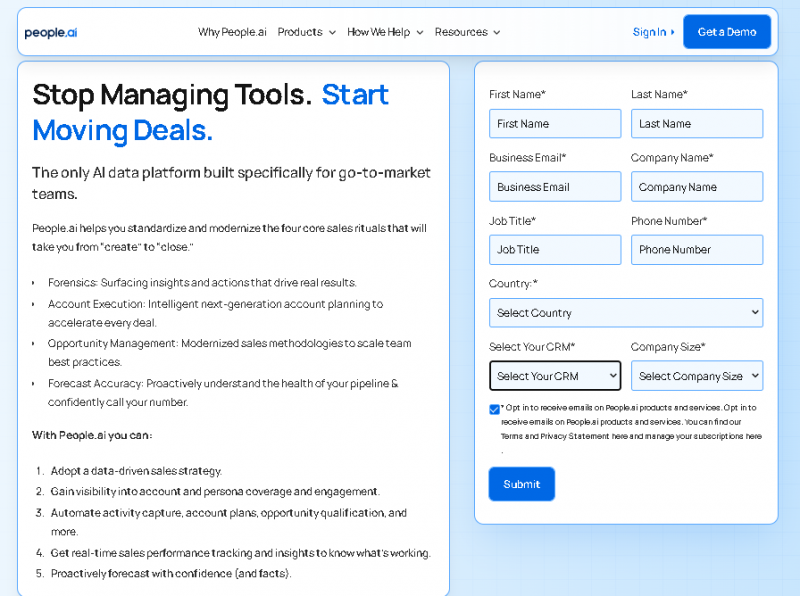Expand the How We Help menu
Screen dimensions: 800x596
pos(385,32)
